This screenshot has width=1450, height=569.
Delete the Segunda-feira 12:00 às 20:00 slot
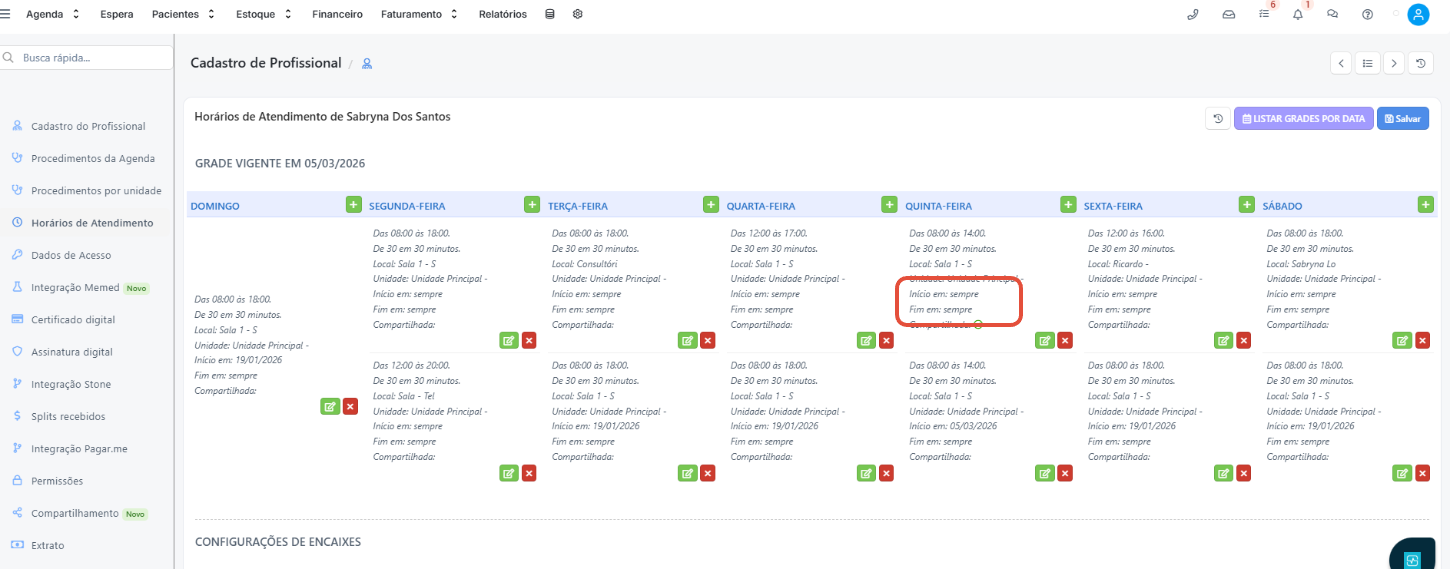(529, 473)
